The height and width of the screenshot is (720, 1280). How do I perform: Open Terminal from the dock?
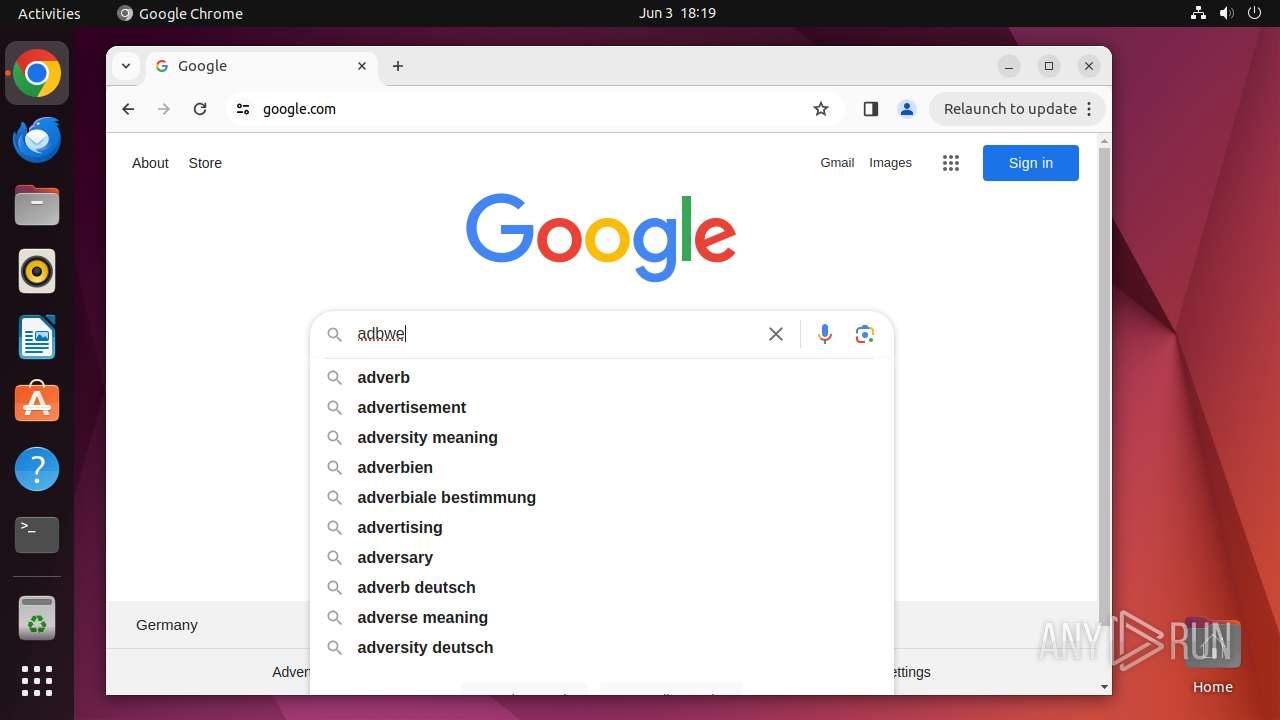tap(37, 535)
